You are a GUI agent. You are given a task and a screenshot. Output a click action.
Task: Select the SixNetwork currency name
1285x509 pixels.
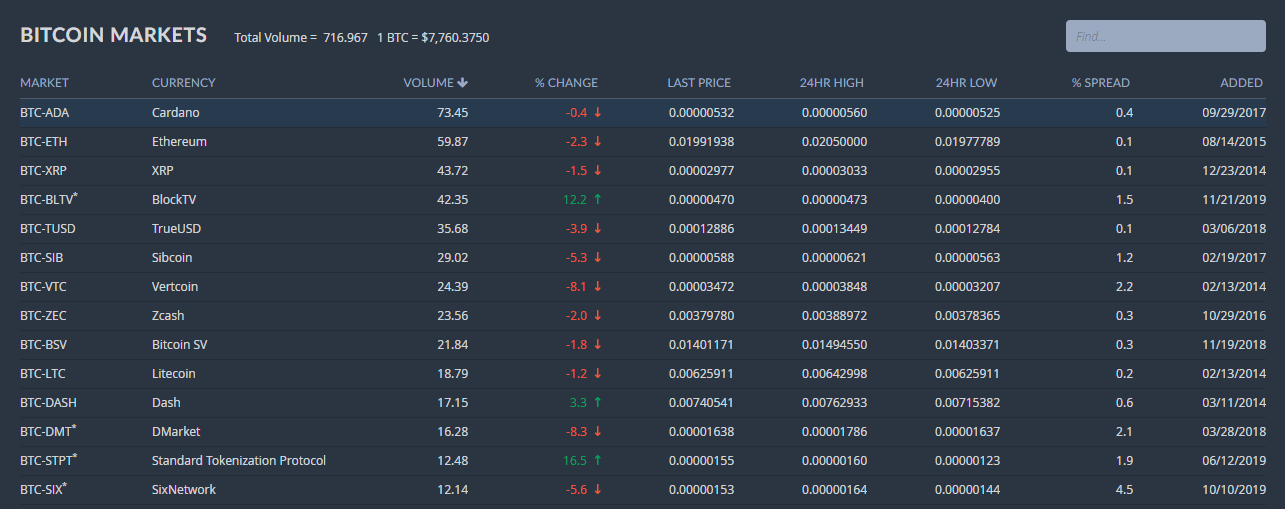coord(184,490)
